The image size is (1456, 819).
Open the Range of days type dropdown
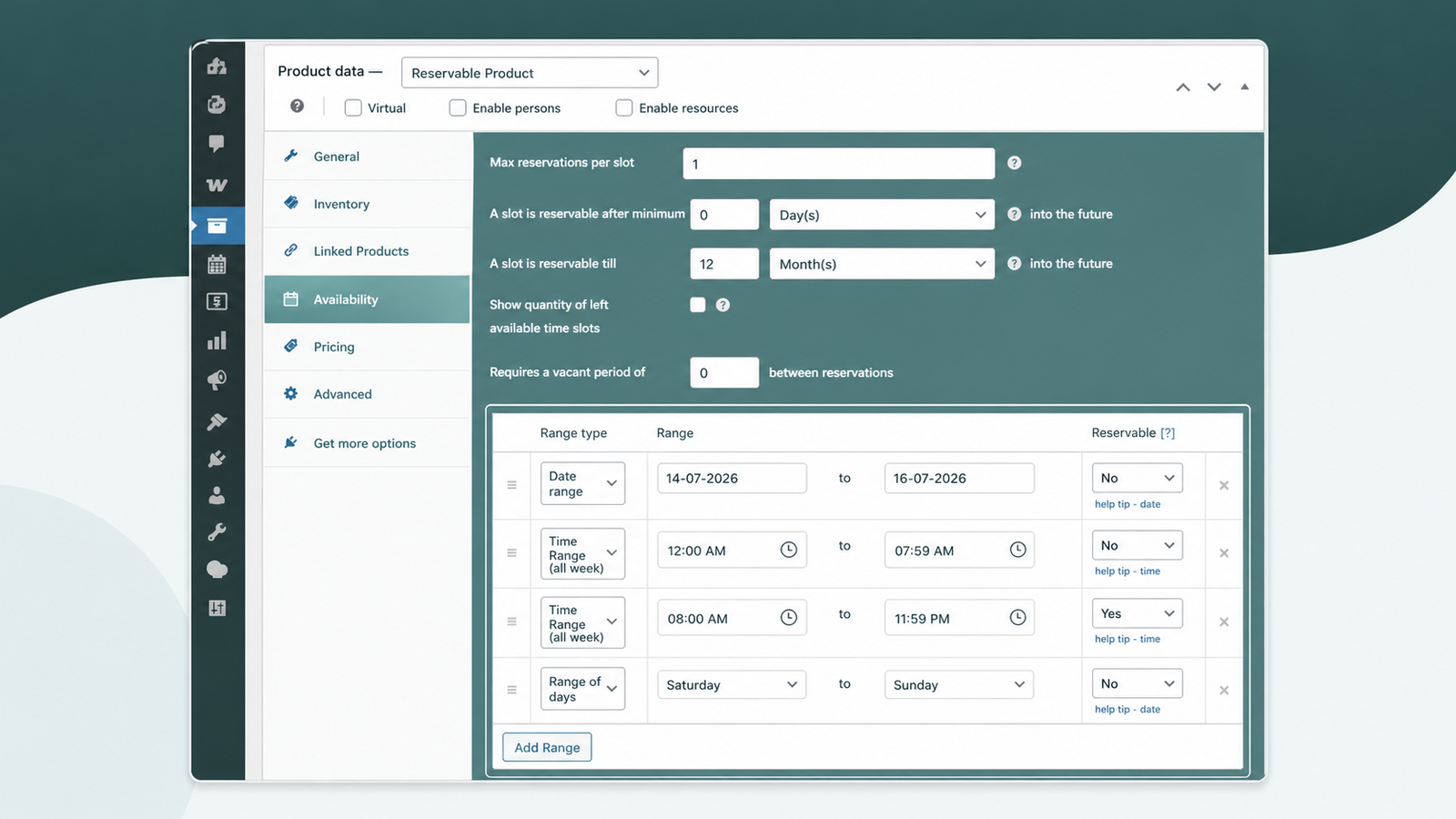click(x=582, y=689)
